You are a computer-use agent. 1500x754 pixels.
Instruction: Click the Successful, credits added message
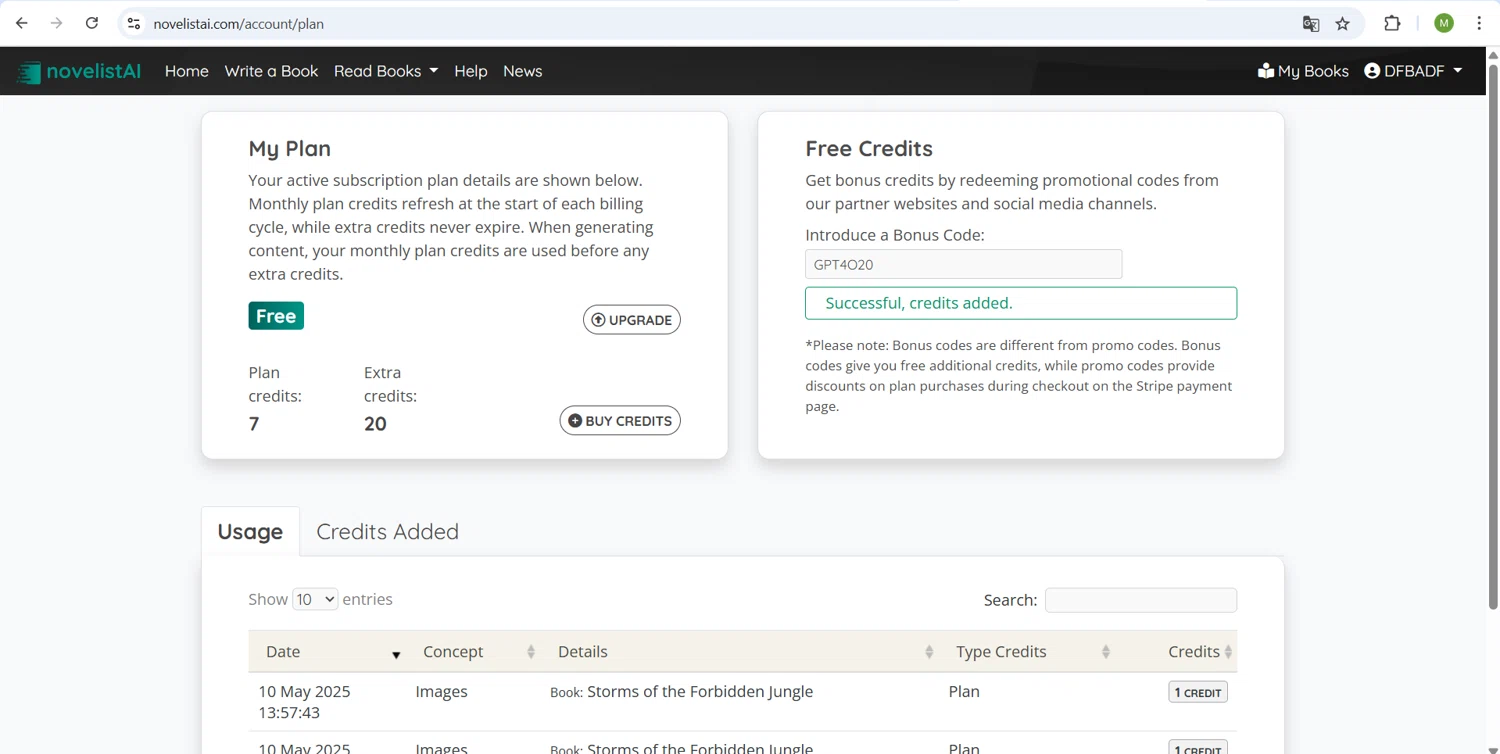point(1021,303)
